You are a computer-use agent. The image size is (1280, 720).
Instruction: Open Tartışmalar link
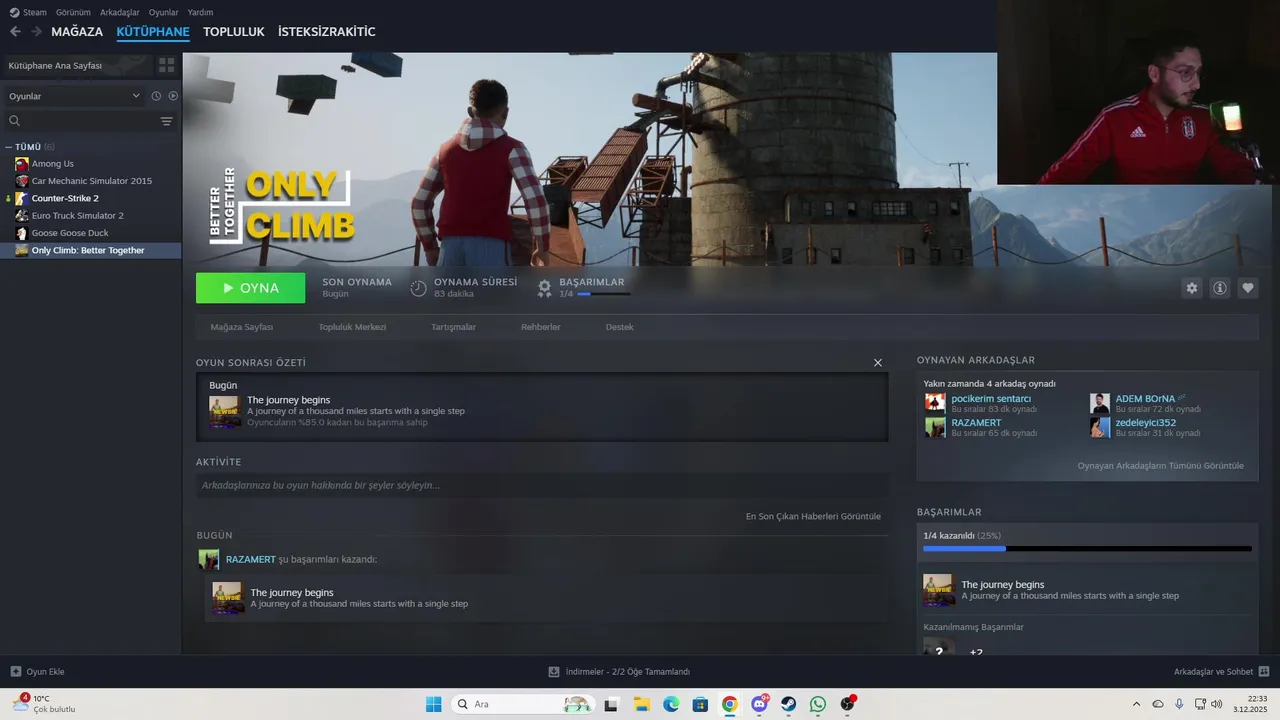(453, 327)
